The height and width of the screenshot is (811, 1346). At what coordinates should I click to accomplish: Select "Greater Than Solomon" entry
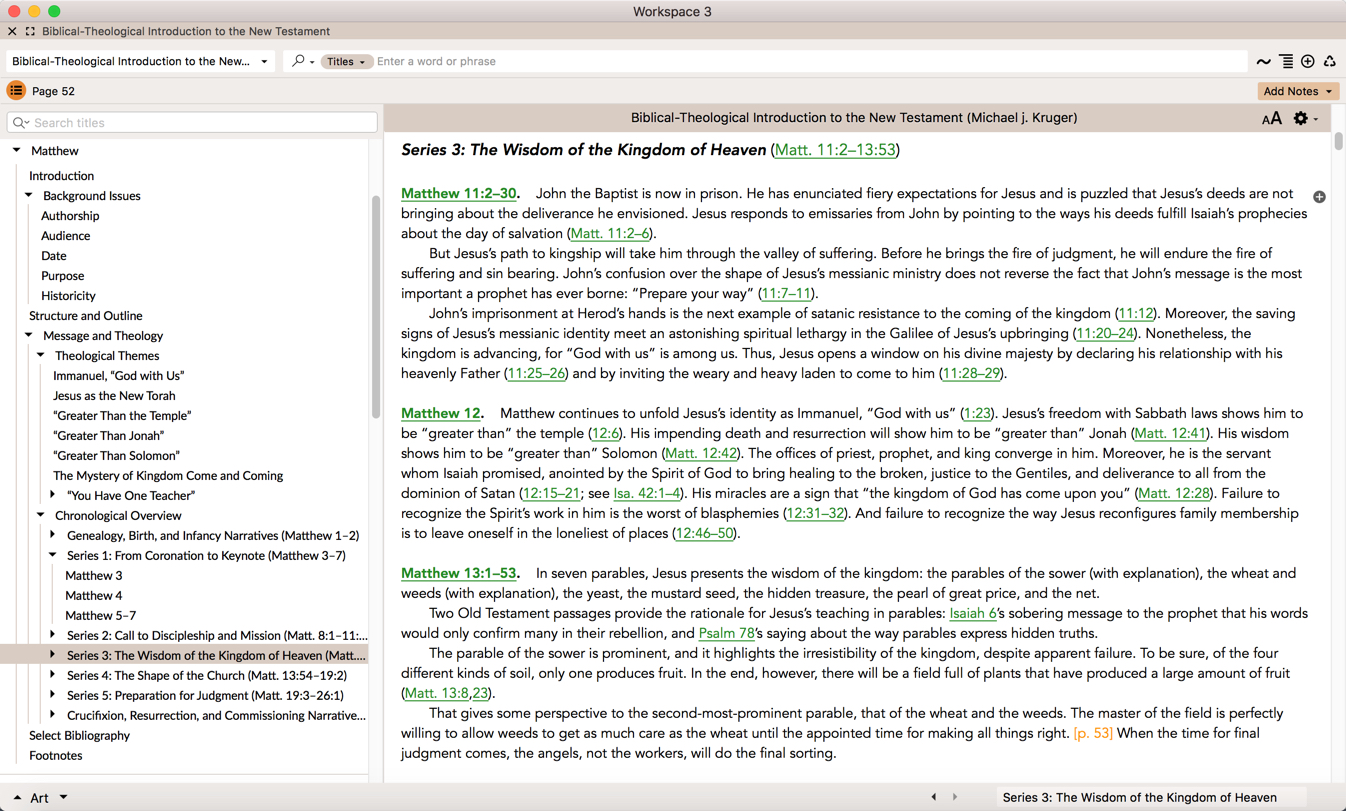[x=116, y=456]
